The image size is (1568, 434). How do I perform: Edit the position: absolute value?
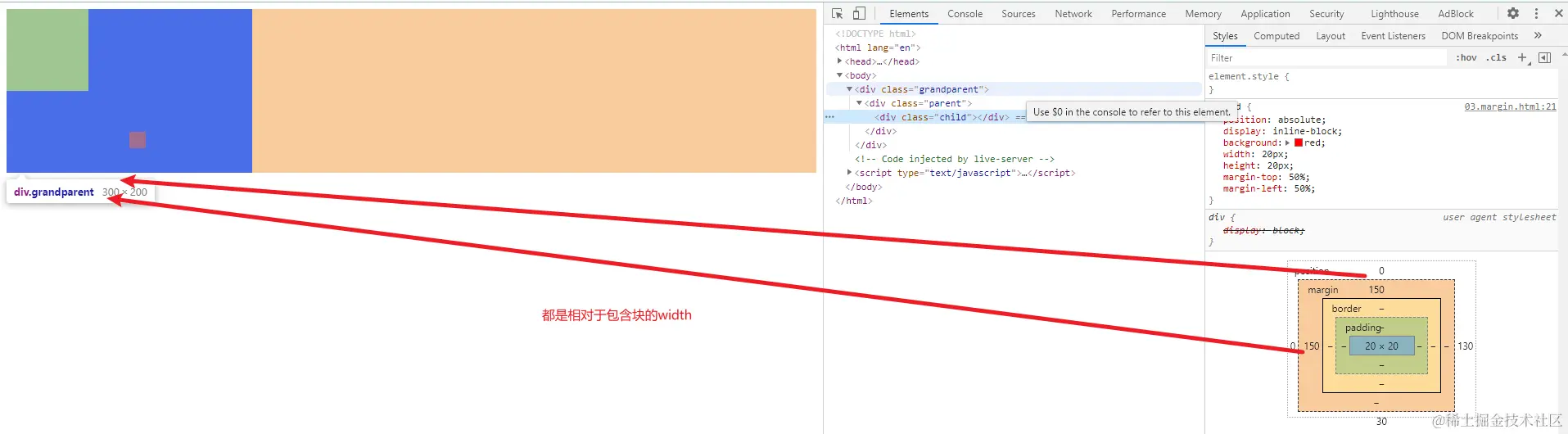pyautogui.click(x=1301, y=120)
